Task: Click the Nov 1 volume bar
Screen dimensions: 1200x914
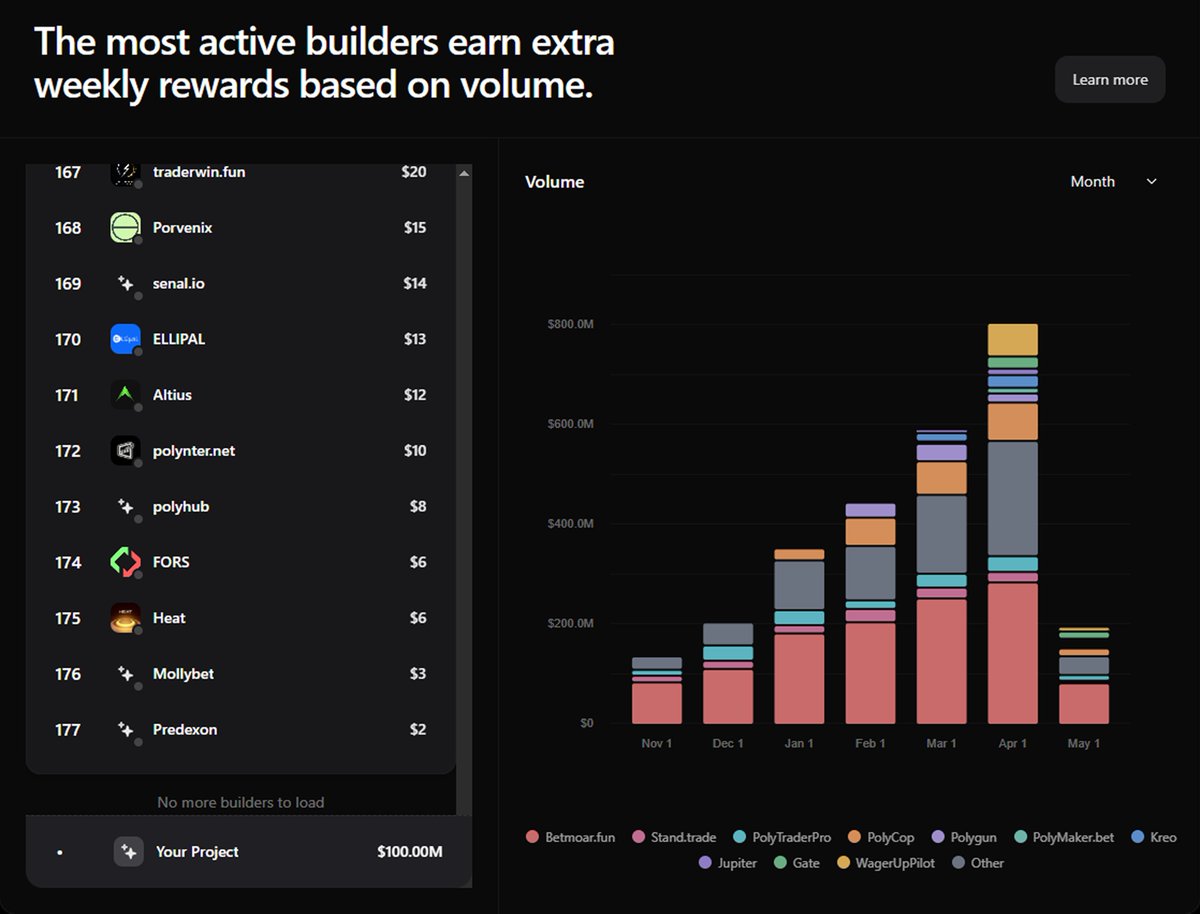Action: tap(657, 690)
